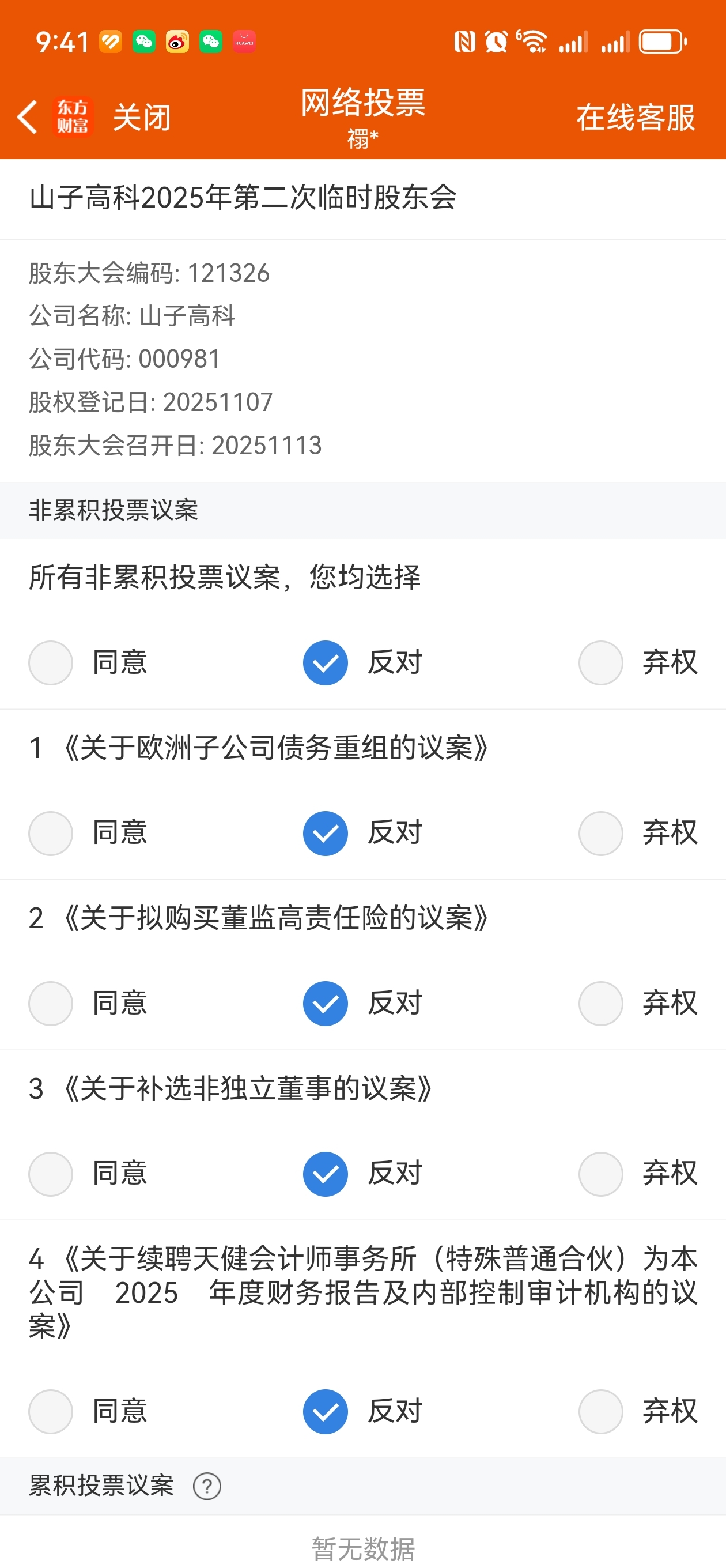Choose 同意 for proposal 1 debt restructuring

pos(51,834)
